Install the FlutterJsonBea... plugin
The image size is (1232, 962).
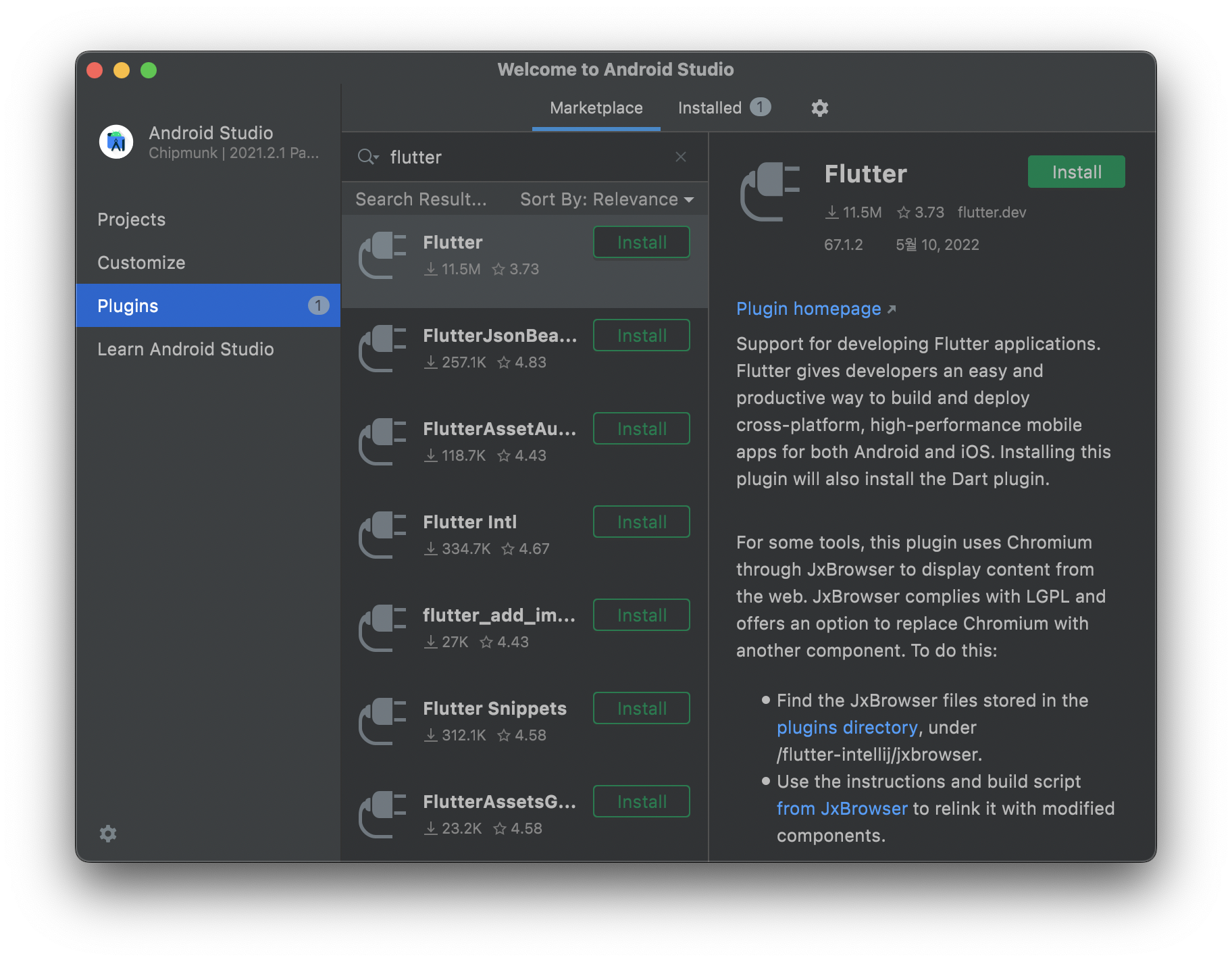tap(642, 336)
